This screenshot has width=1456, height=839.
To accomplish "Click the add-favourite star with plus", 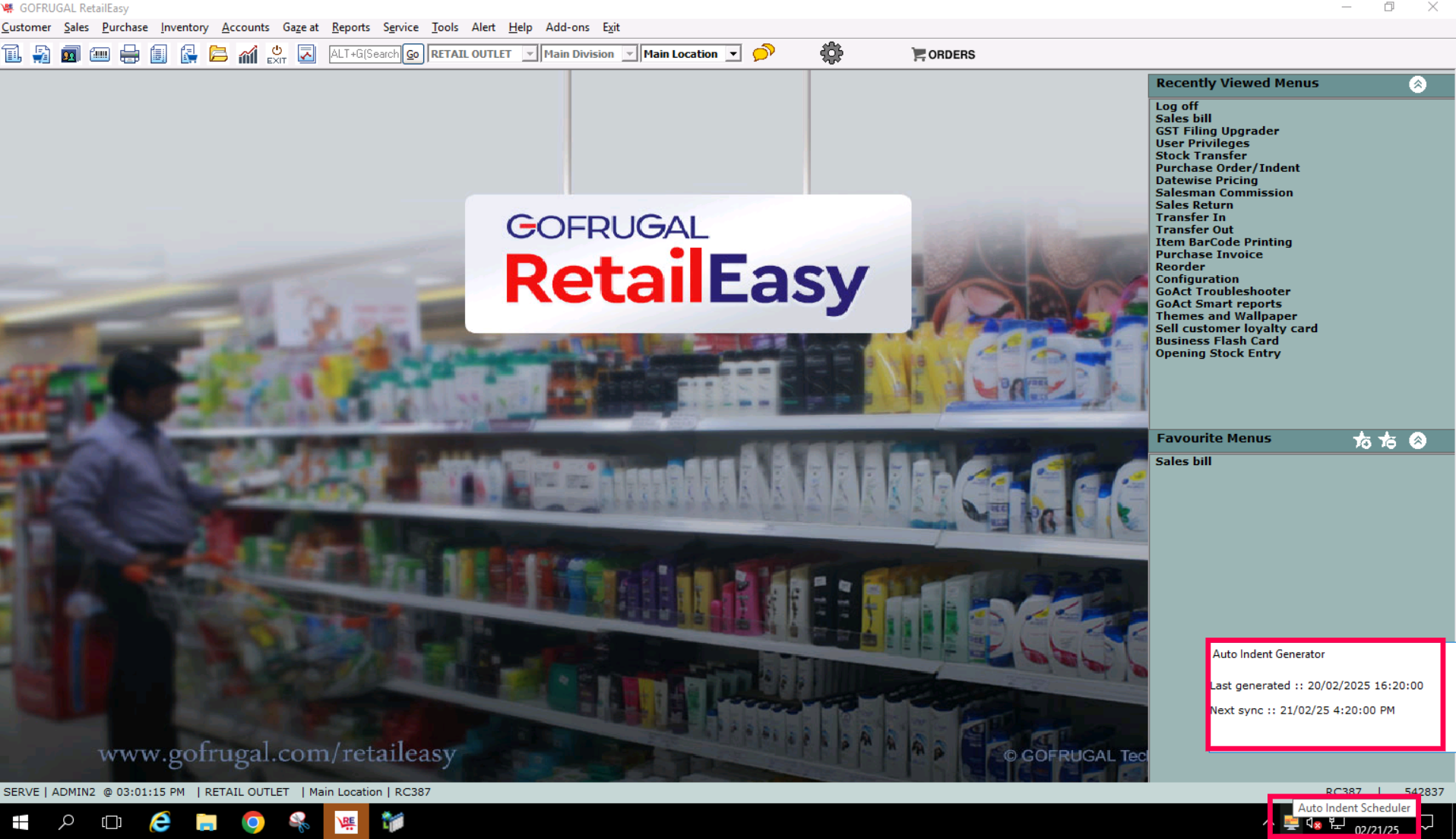I will 1362,440.
